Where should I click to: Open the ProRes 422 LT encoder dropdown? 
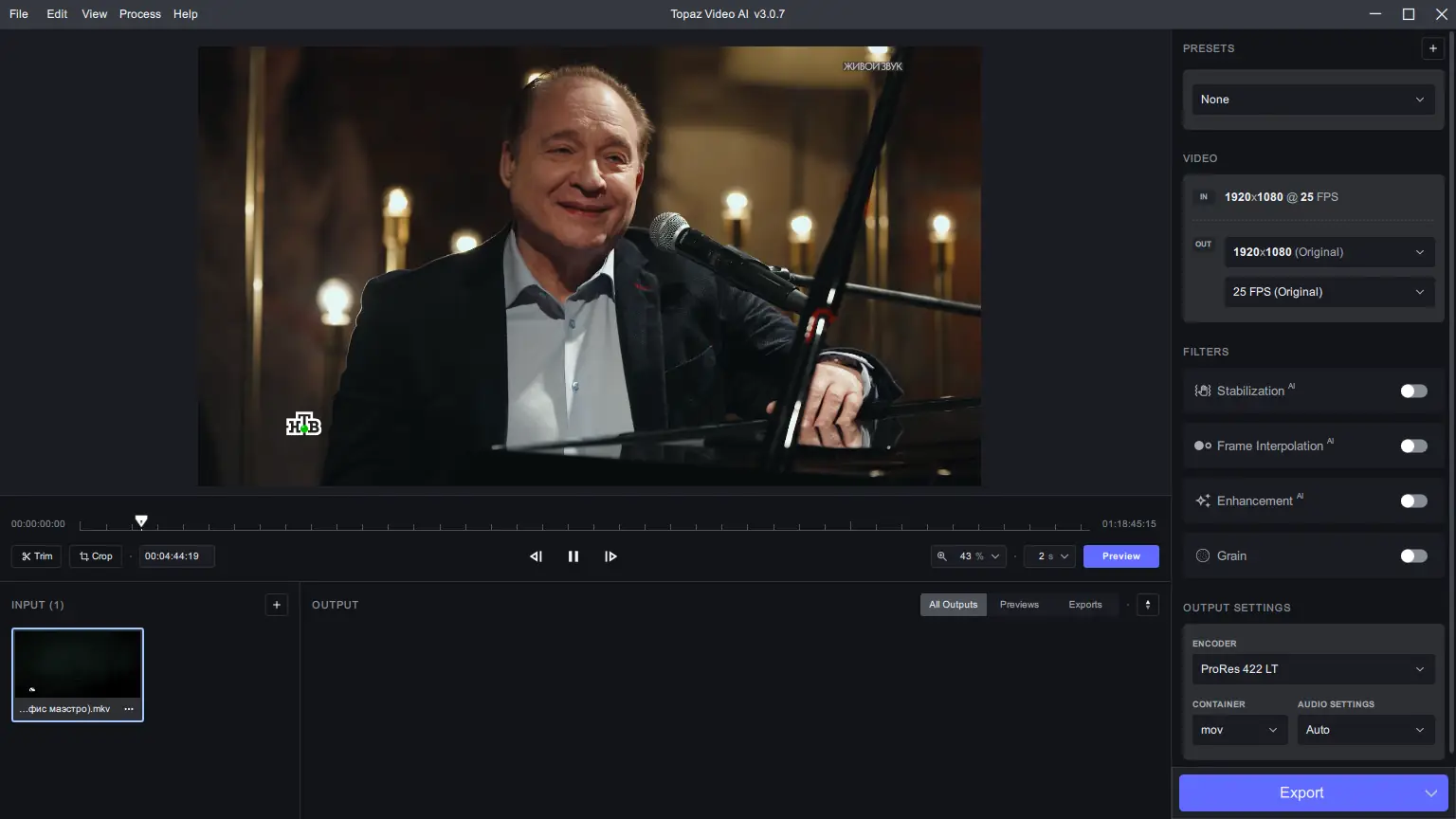point(1313,668)
